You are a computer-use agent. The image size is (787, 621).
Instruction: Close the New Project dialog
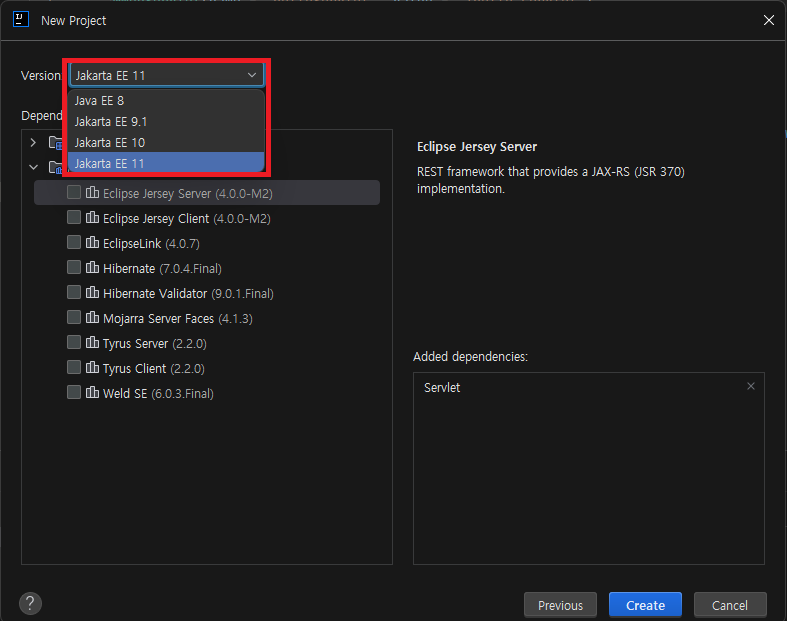(769, 20)
